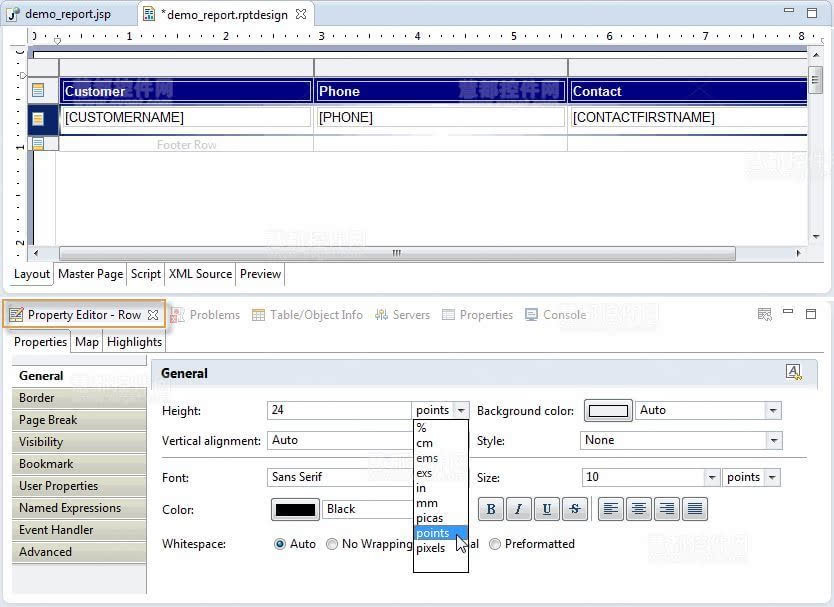Image resolution: width=834 pixels, height=607 pixels.
Task: Open the Problems view tab
Action: (206, 315)
